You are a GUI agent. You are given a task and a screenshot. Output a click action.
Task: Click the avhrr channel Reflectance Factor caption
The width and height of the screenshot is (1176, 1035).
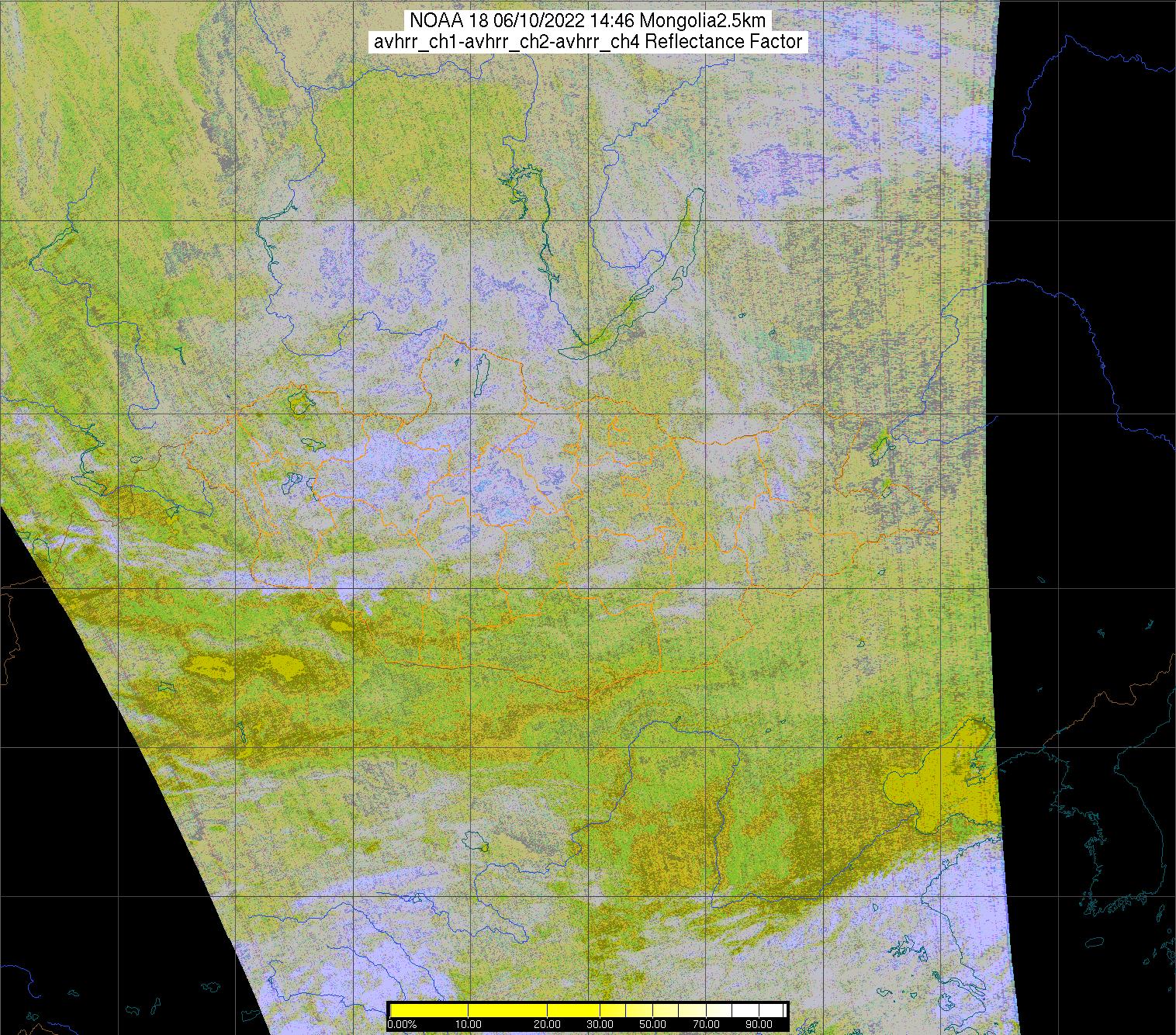pos(588,42)
